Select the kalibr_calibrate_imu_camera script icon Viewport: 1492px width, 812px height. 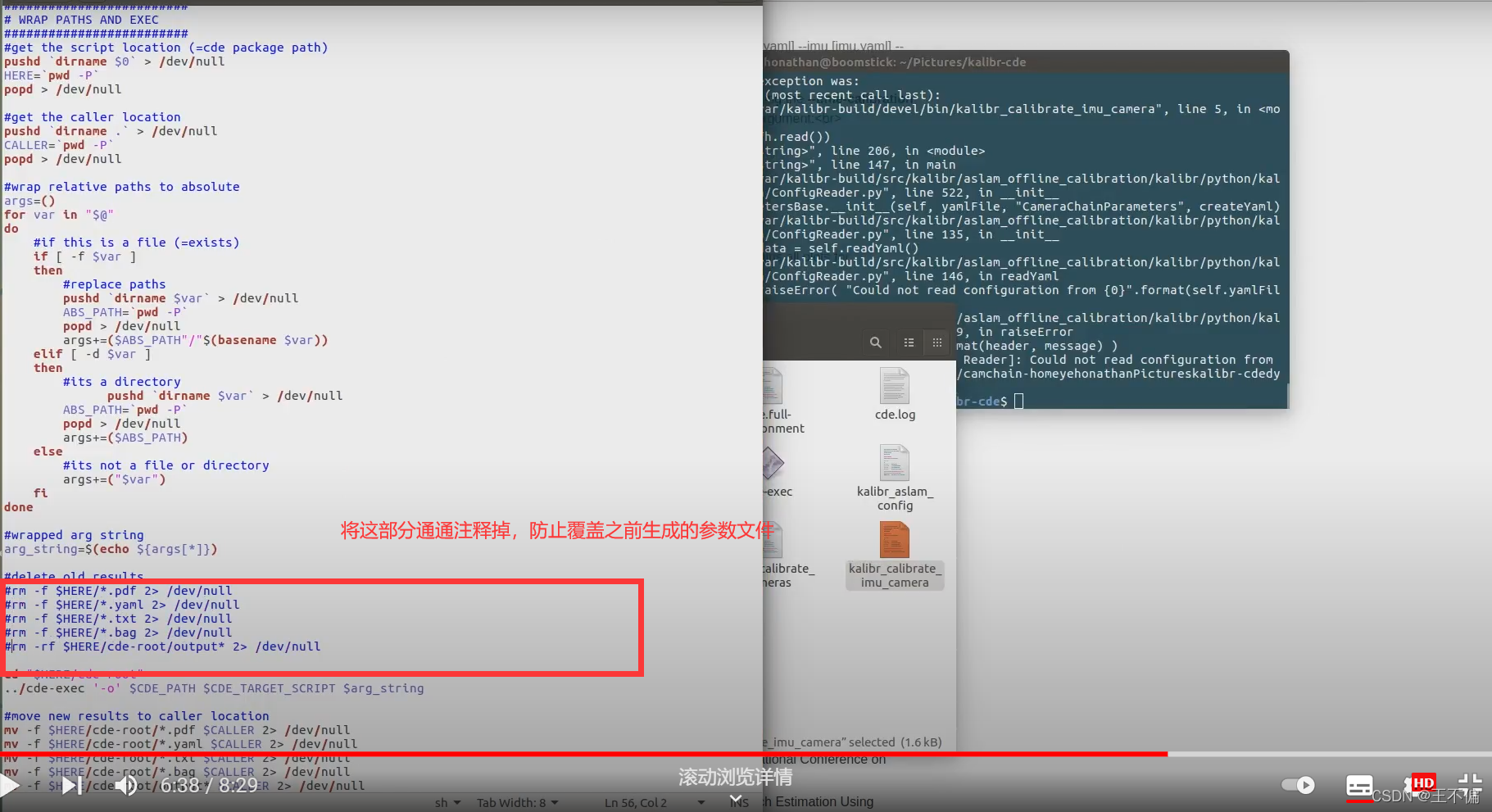[x=895, y=540]
